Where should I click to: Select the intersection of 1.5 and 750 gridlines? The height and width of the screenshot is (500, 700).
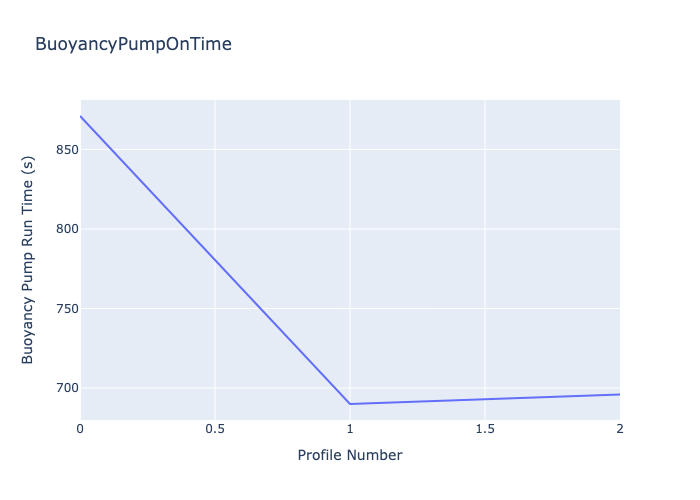coord(485,308)
